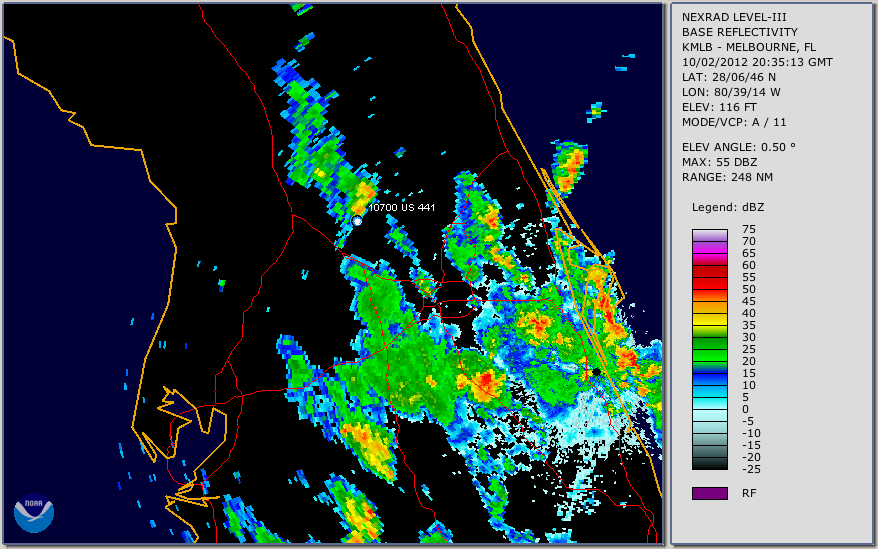Select the "LON: 80/39/14 W" line
Viewport: 878px width, 549px height.
pyautogui.click(x=731, y=92)
